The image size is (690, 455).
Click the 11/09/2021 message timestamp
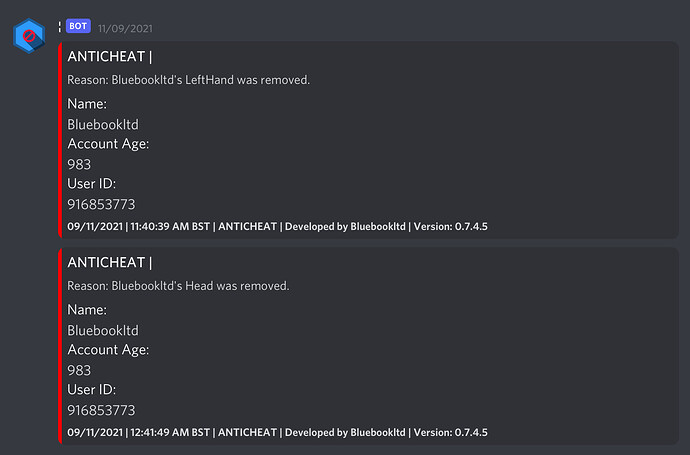tap(125, 29)
